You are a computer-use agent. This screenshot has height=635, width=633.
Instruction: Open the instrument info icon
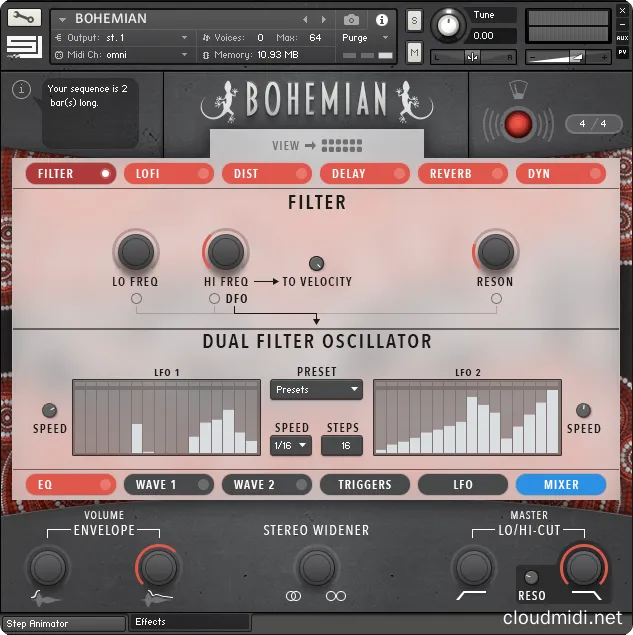[381, 19]
